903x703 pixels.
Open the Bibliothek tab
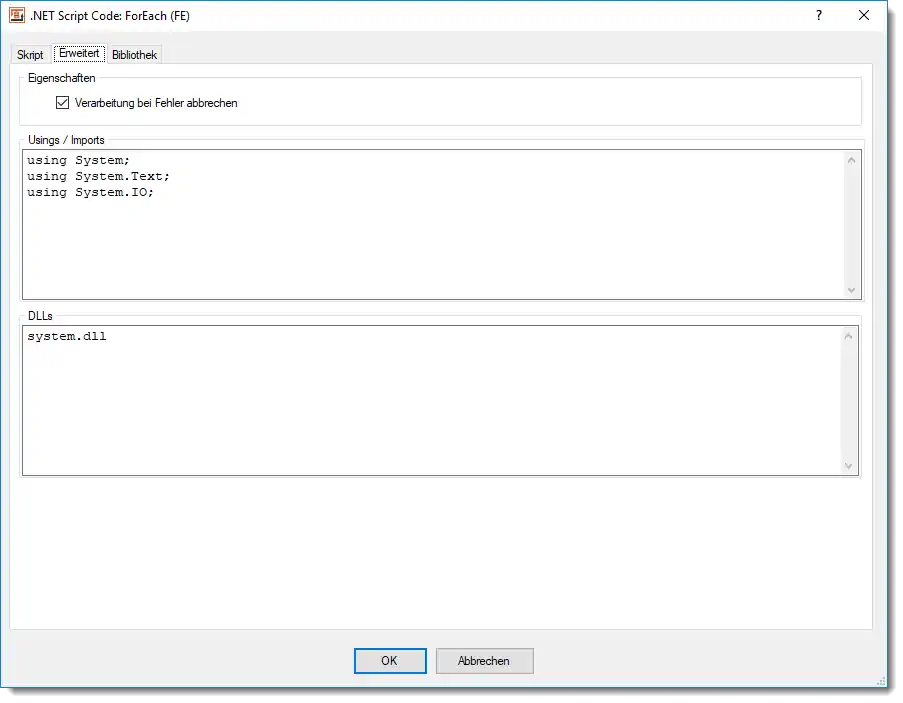pos(134,55)
